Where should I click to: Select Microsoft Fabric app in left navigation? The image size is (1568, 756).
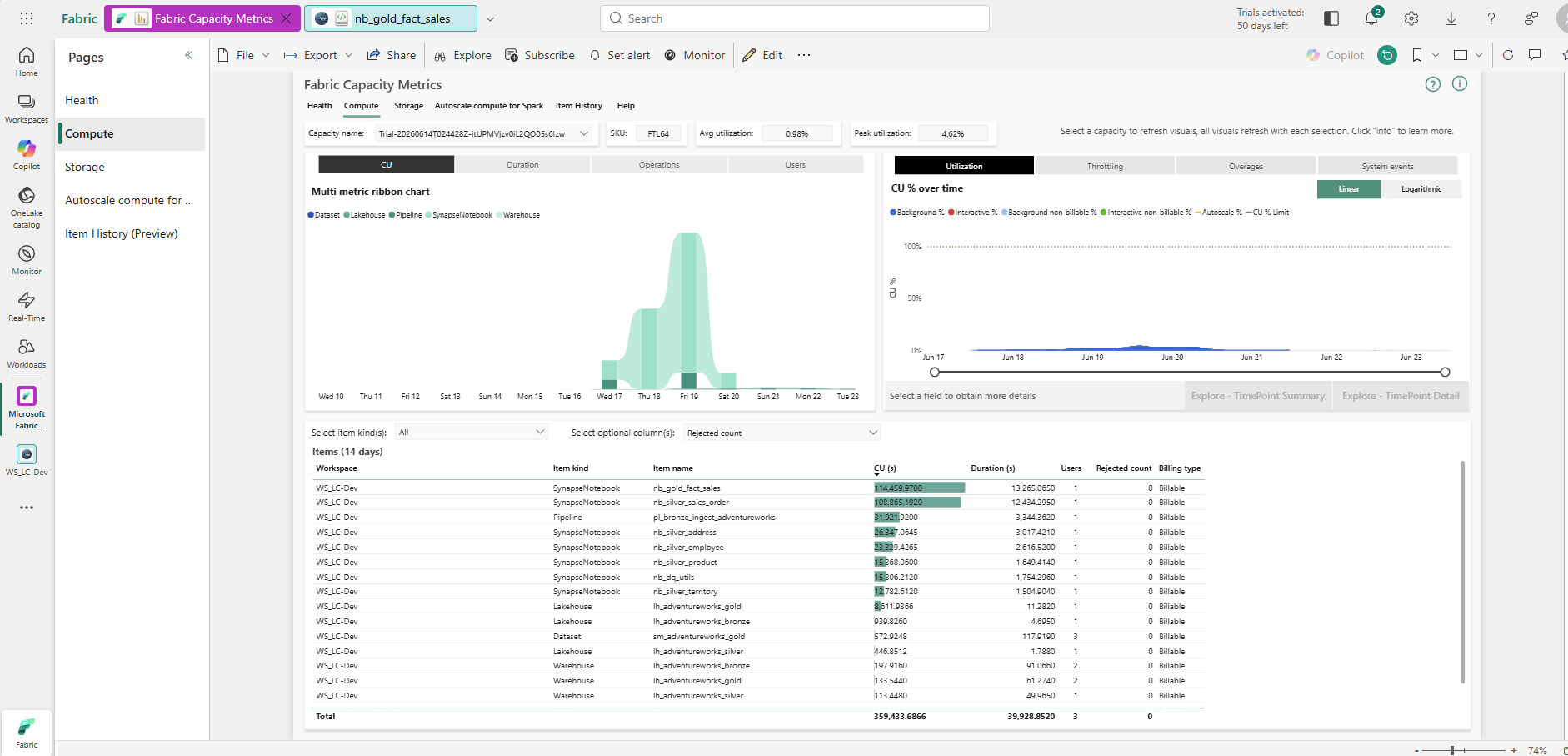[27, 408]
